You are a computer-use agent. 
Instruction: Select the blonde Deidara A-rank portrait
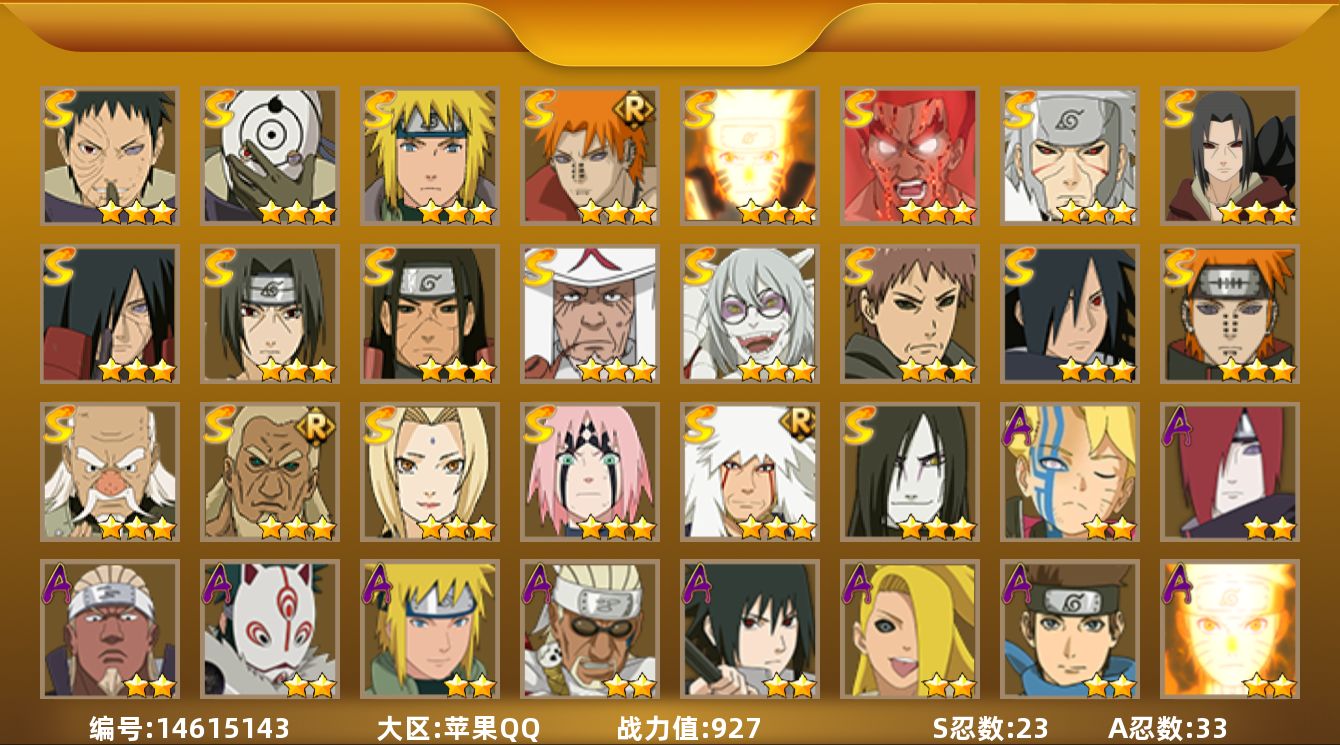(910, 629)
